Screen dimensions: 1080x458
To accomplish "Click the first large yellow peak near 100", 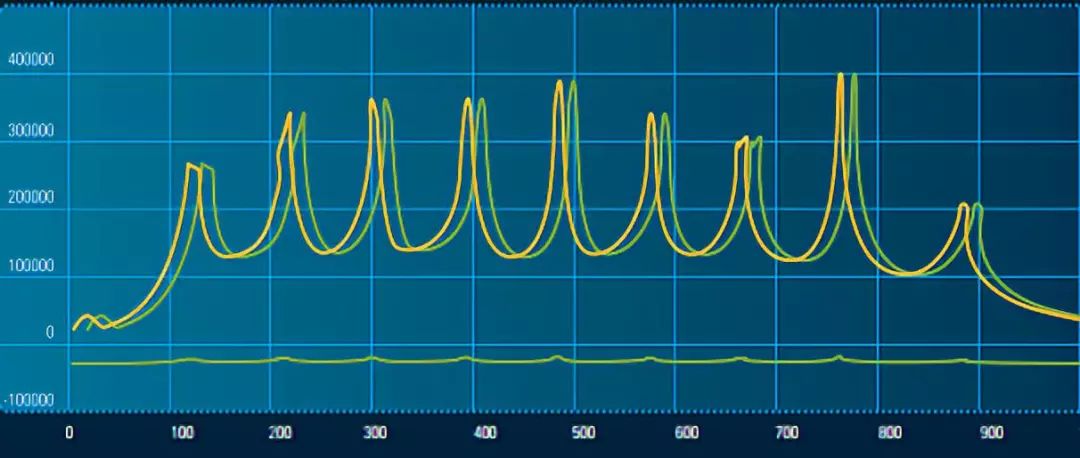I will tap(189, 165).
